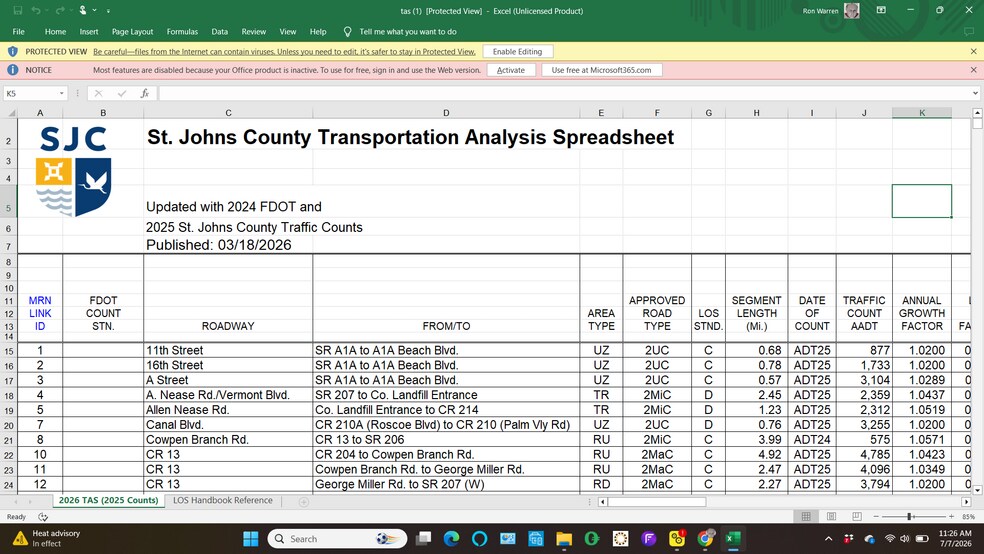Switch to Normal view icon
The height and width of the screenshot is (554, 984).
[x=806, y=516]
